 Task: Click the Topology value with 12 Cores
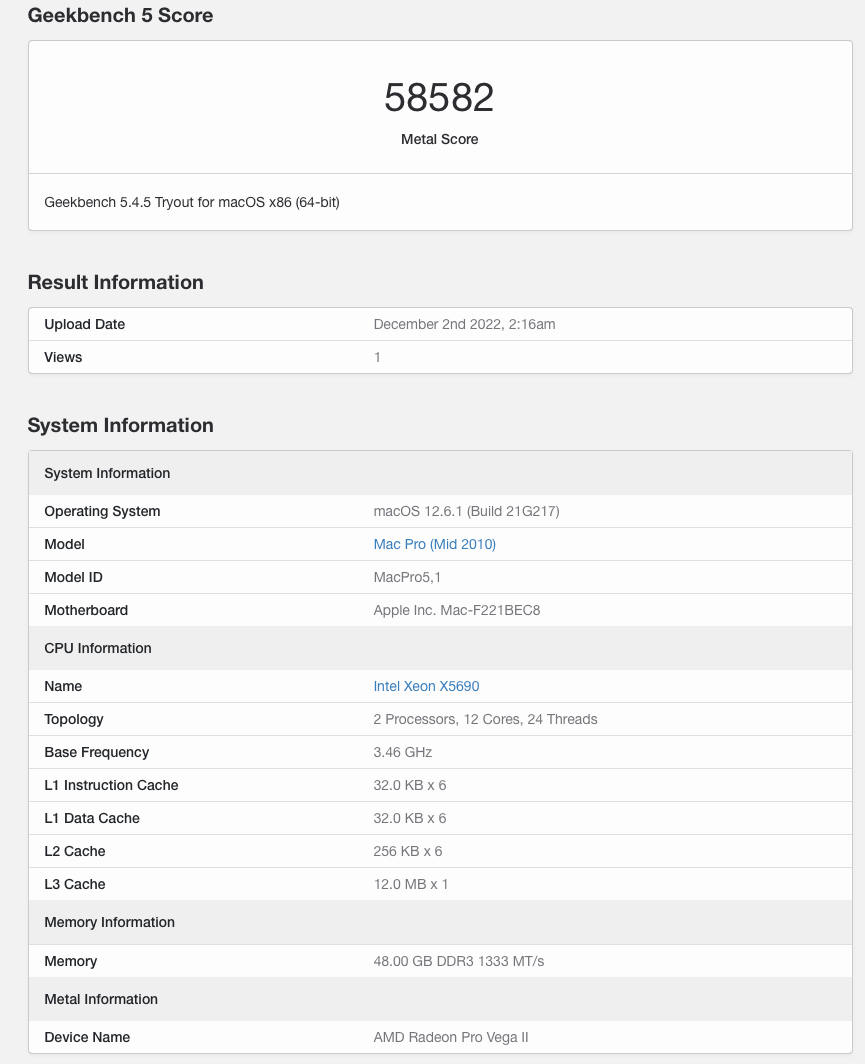pyautogui.click(x=485, y=719)
